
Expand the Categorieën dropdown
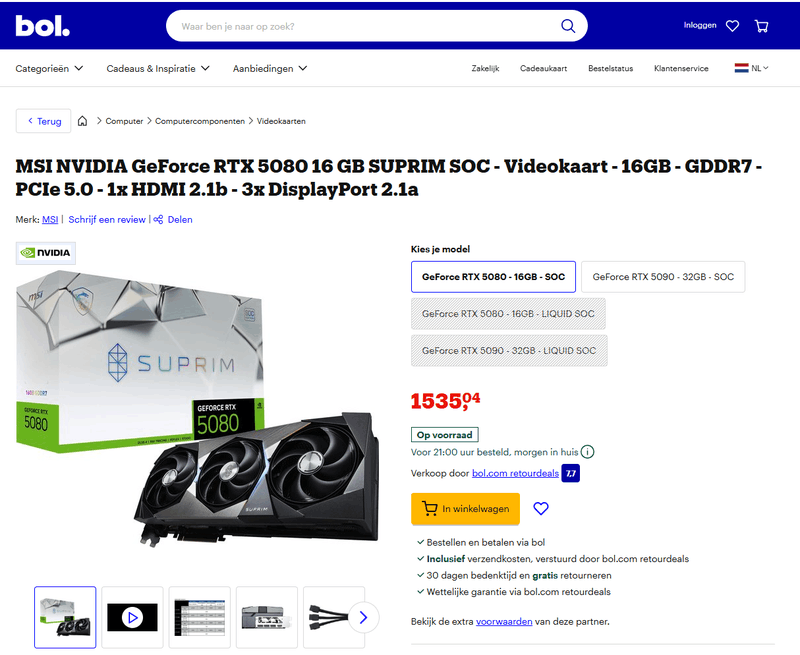[49, 68]
